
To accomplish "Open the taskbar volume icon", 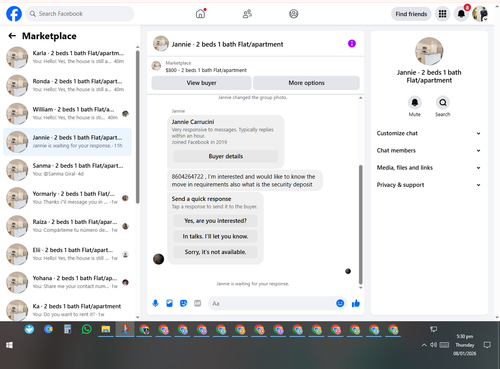I will (433, 345).
